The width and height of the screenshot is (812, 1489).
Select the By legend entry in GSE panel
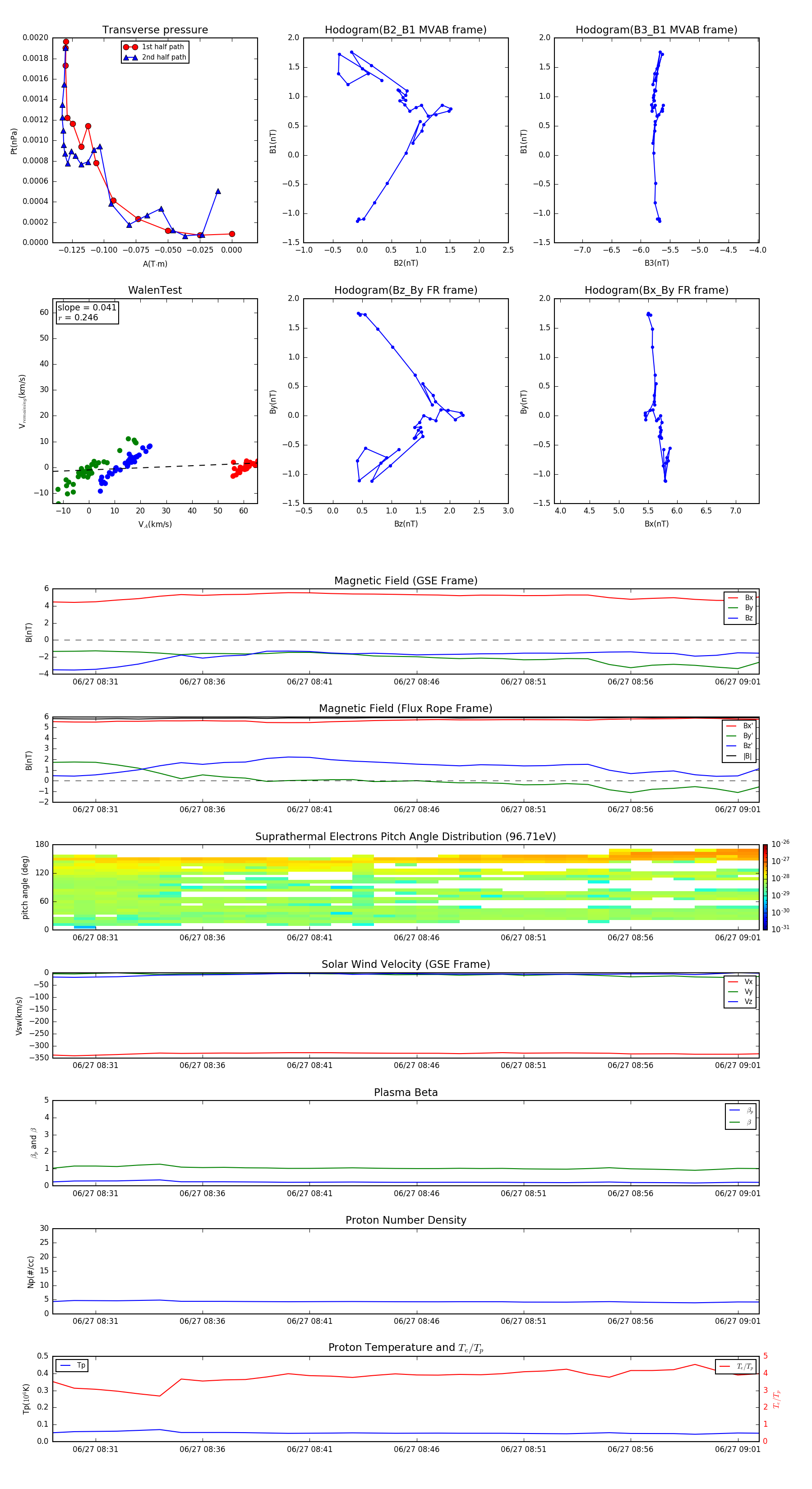[740, 608]
